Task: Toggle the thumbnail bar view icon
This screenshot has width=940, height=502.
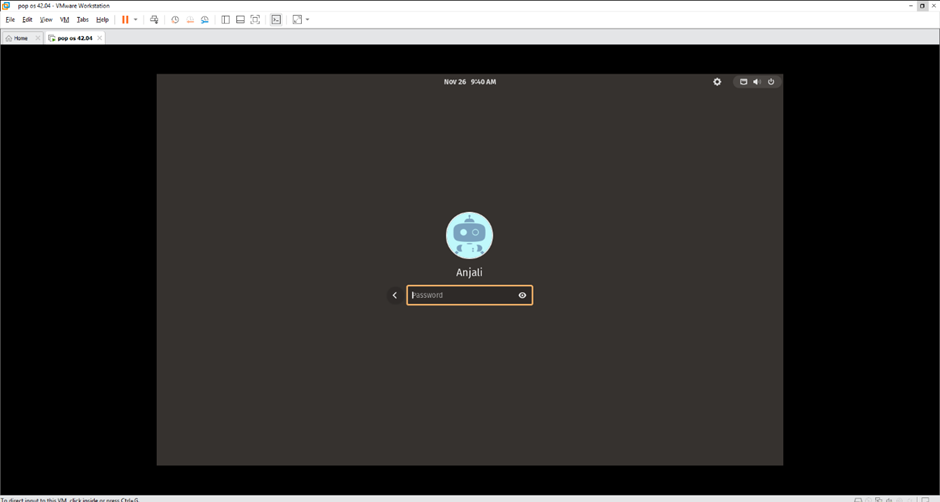Action: click(x=240, y=20)
